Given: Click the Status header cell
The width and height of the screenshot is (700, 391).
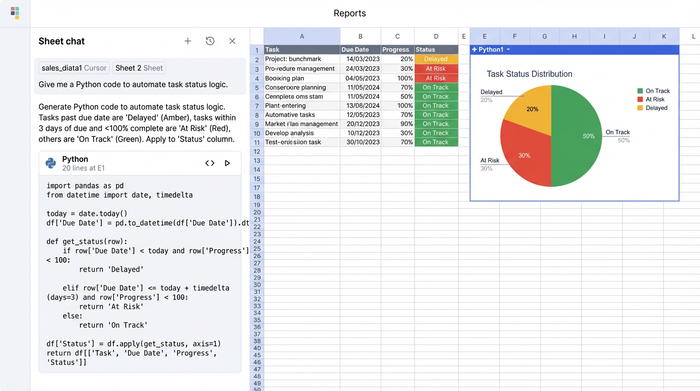Looking at the screenshot, I should tap(436, 50).
